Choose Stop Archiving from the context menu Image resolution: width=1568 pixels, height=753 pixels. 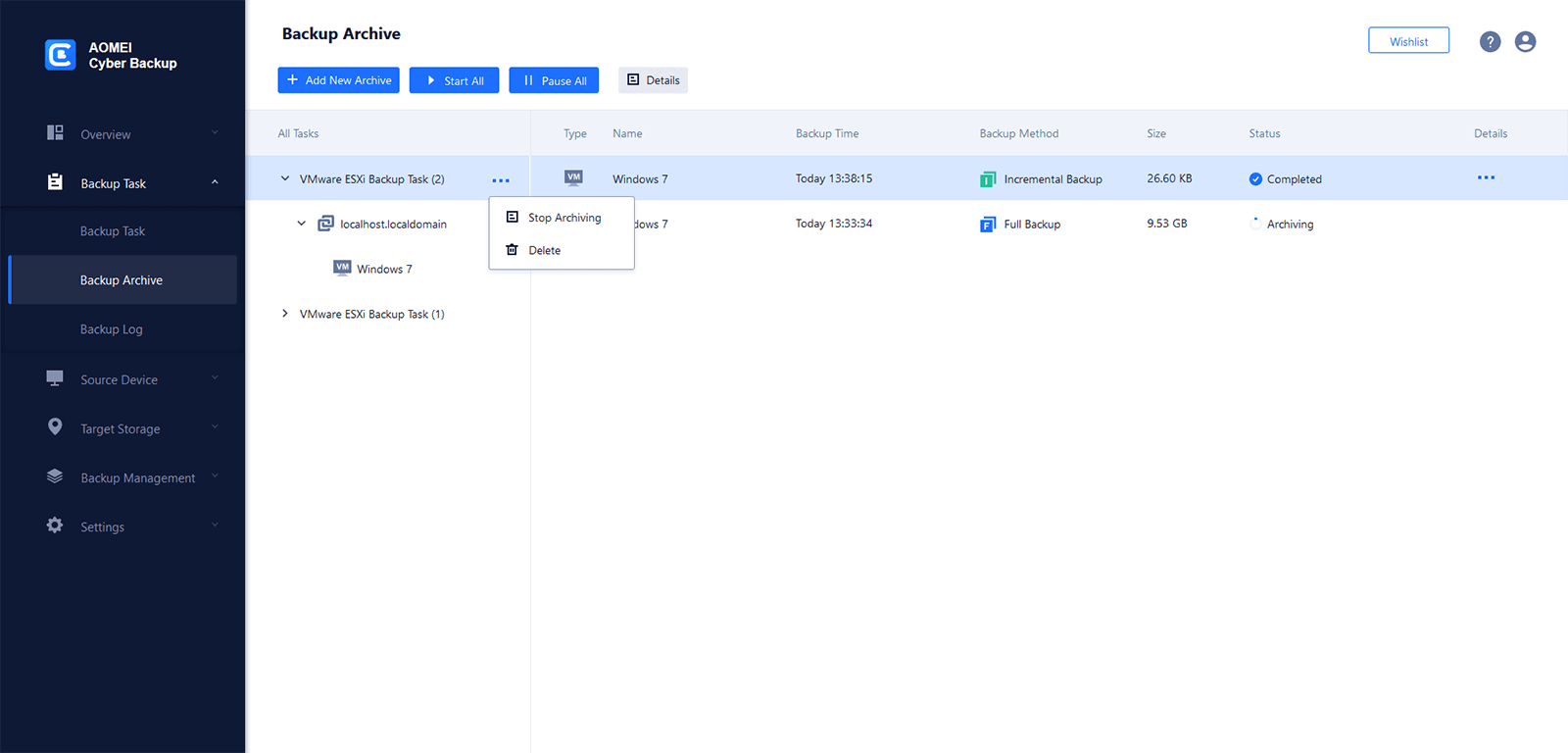click(563, 218)
